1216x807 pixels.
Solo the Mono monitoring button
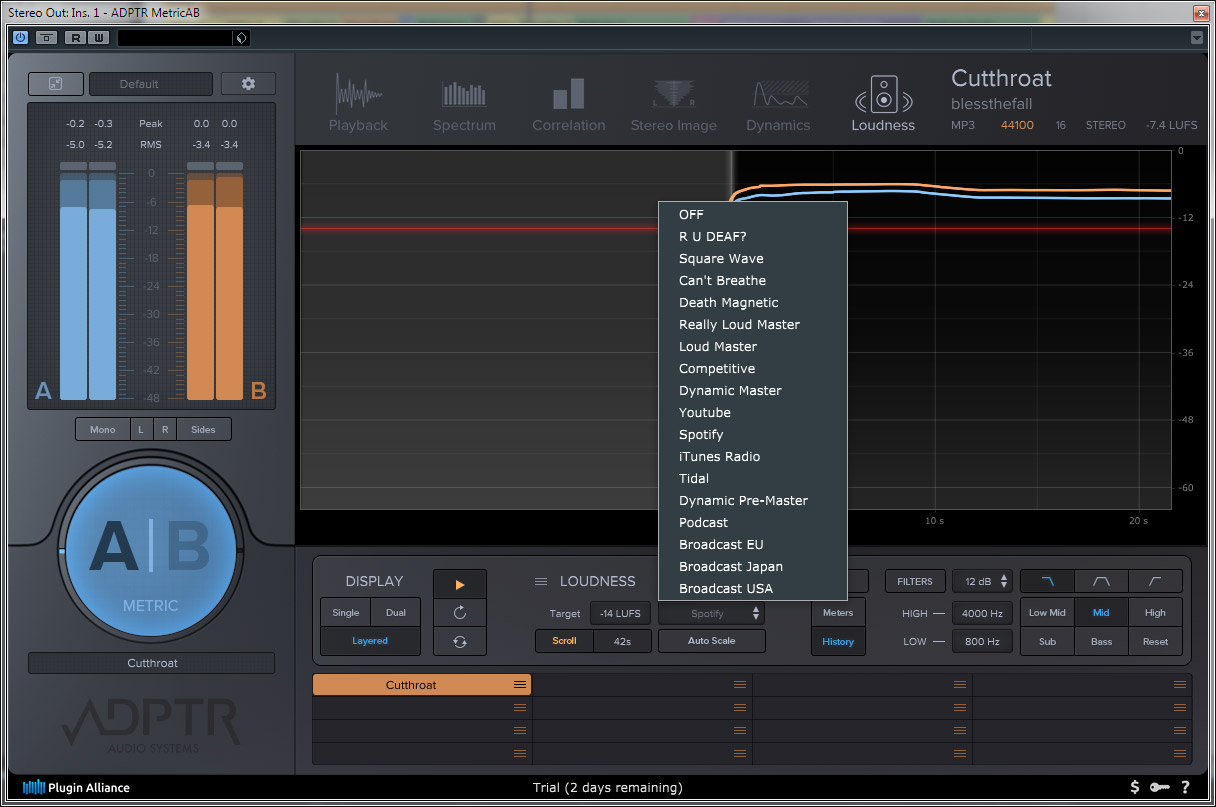point(102,429)
